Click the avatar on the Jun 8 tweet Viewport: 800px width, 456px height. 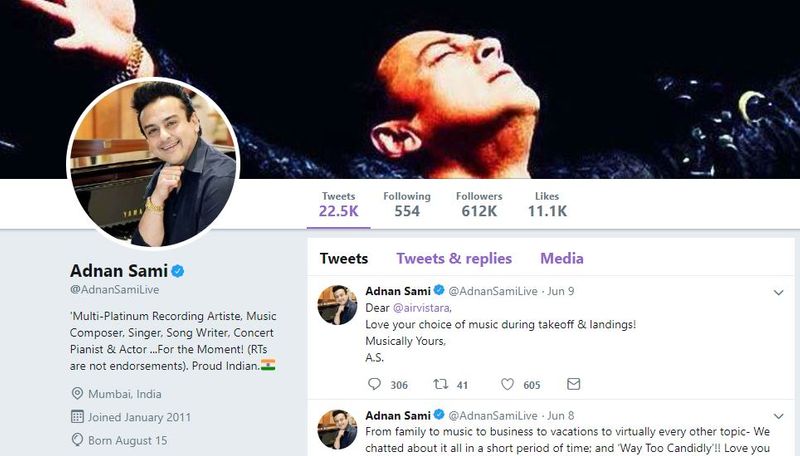coord(337,428)
